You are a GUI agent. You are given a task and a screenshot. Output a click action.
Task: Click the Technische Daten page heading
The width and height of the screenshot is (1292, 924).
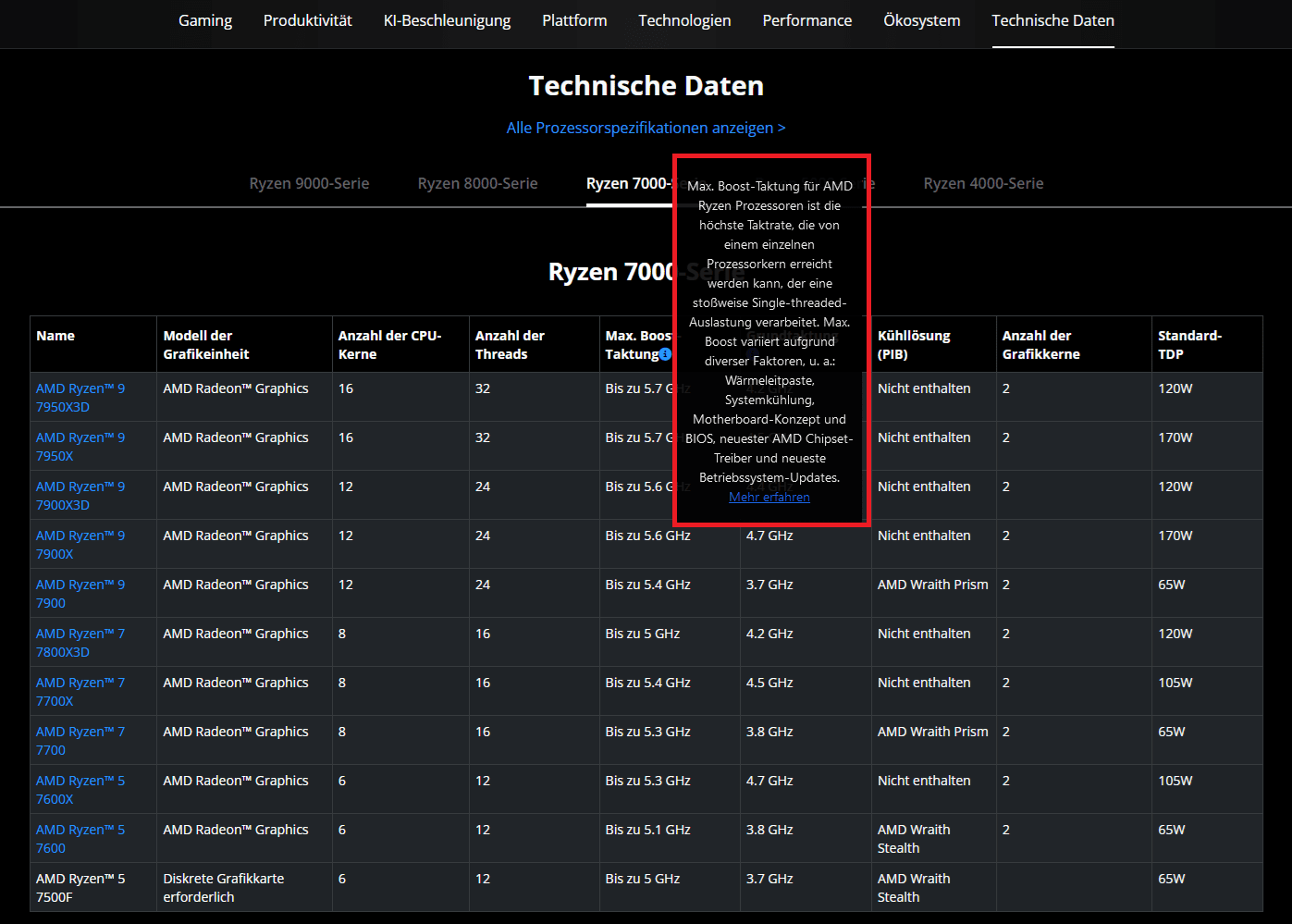tap(646, 86)
